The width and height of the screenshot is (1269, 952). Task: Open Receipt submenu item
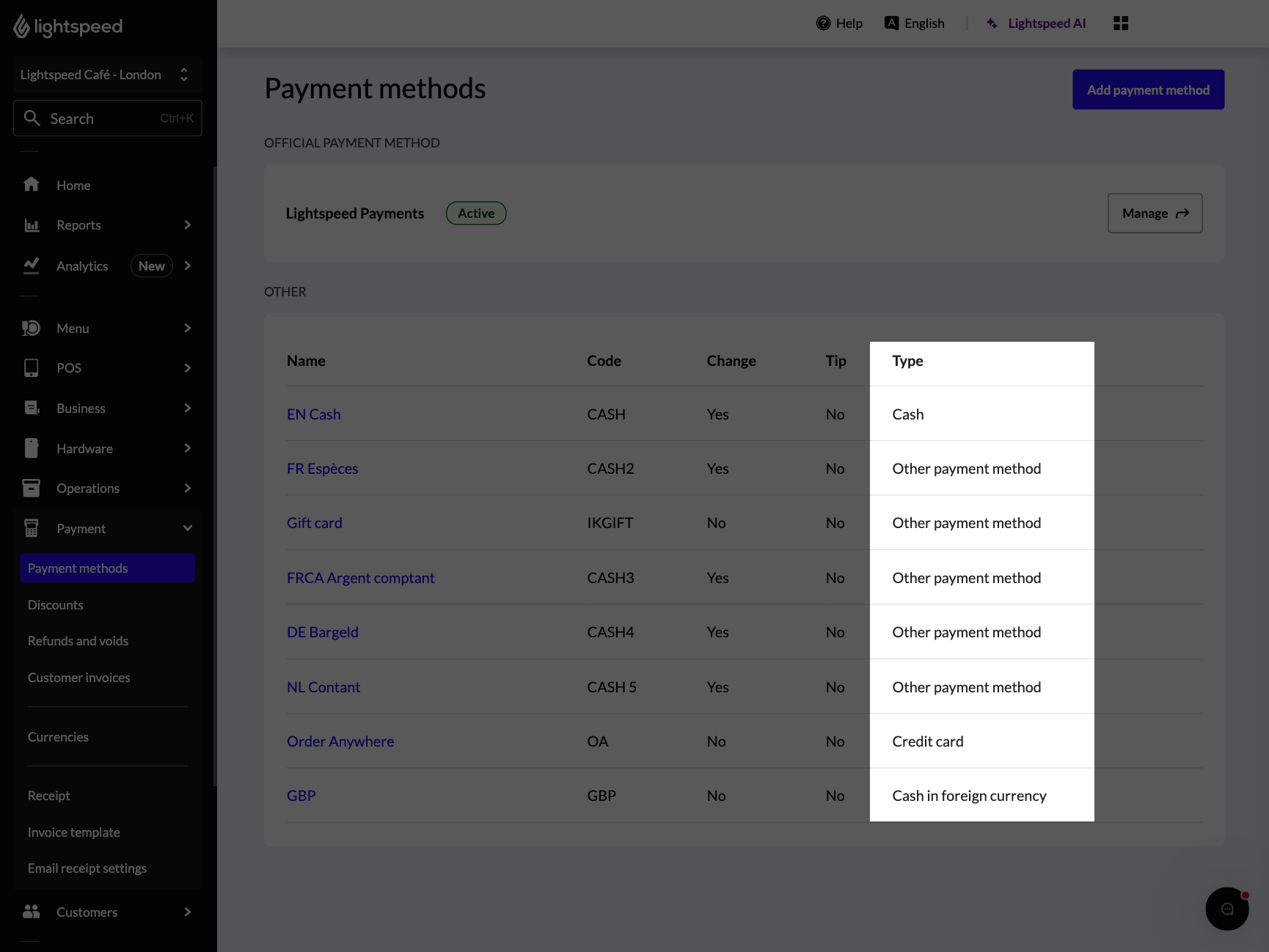point(48,796)
